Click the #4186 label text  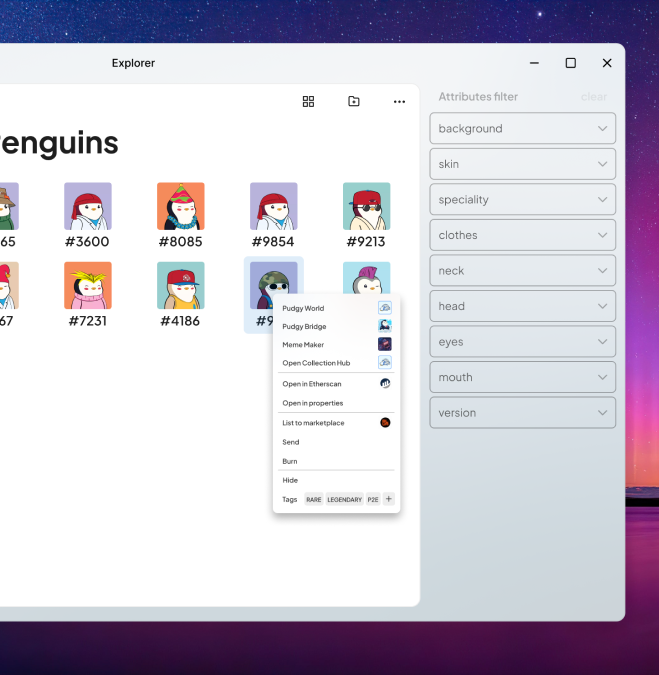point(180,321)
